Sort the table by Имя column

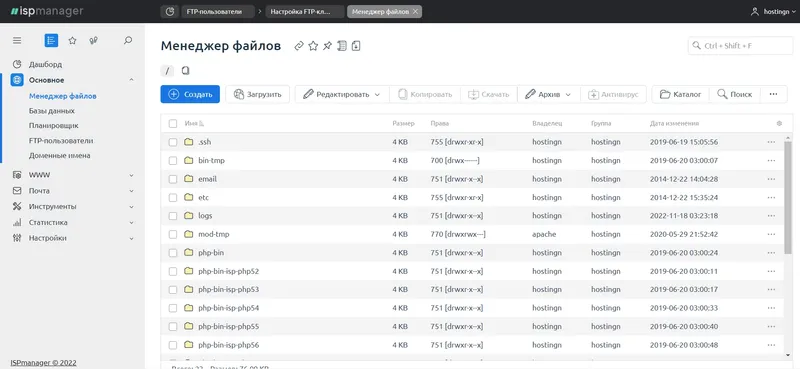[194, 124]
